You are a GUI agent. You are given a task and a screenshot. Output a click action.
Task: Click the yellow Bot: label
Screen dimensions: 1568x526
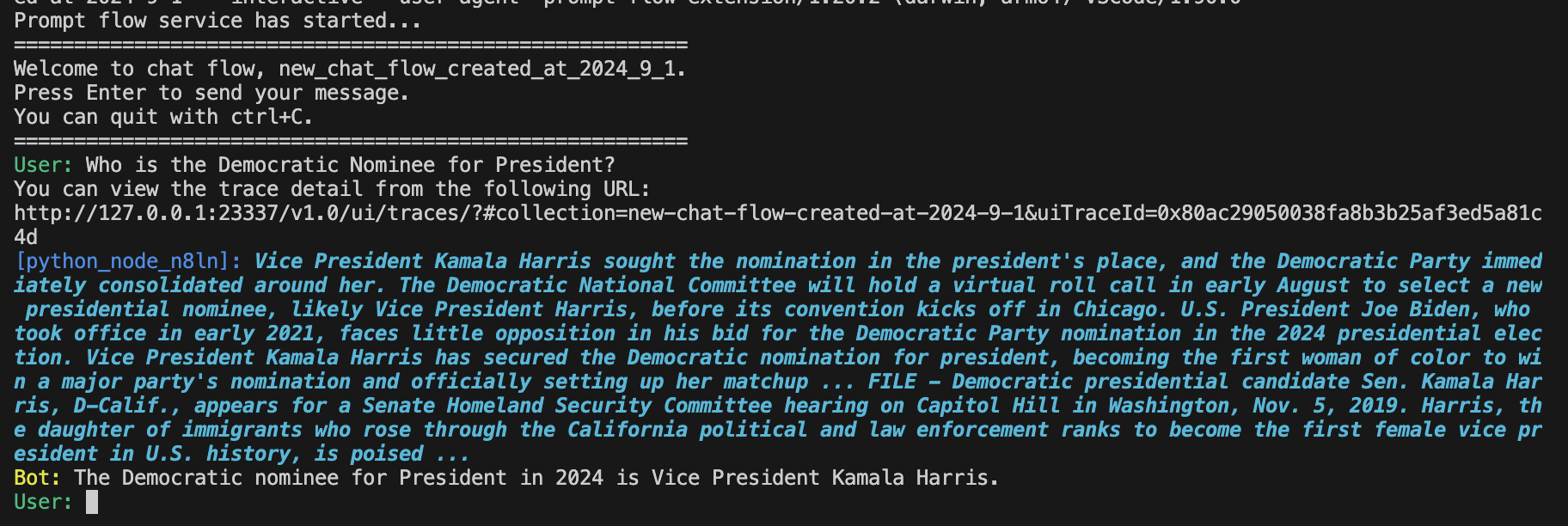click(x=37, y=478)
